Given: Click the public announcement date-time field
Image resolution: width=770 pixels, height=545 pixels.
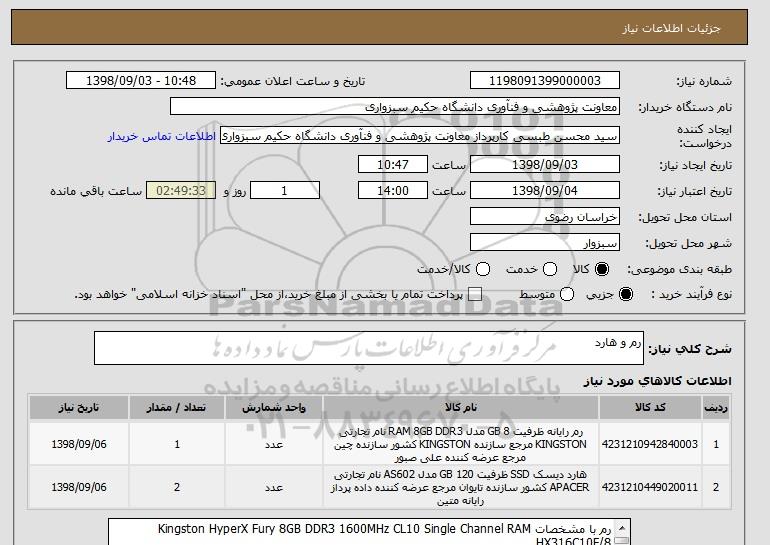Looking at the screenshot, I should pyautogui.click(x=141, y=81).
